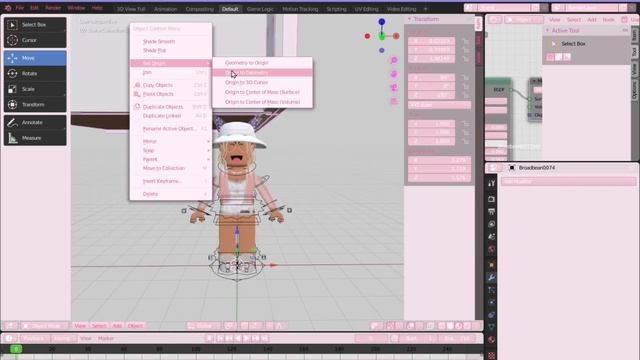Select the Measure tool
The width and height of the screenshot is (640, 360).
[35, 138]
